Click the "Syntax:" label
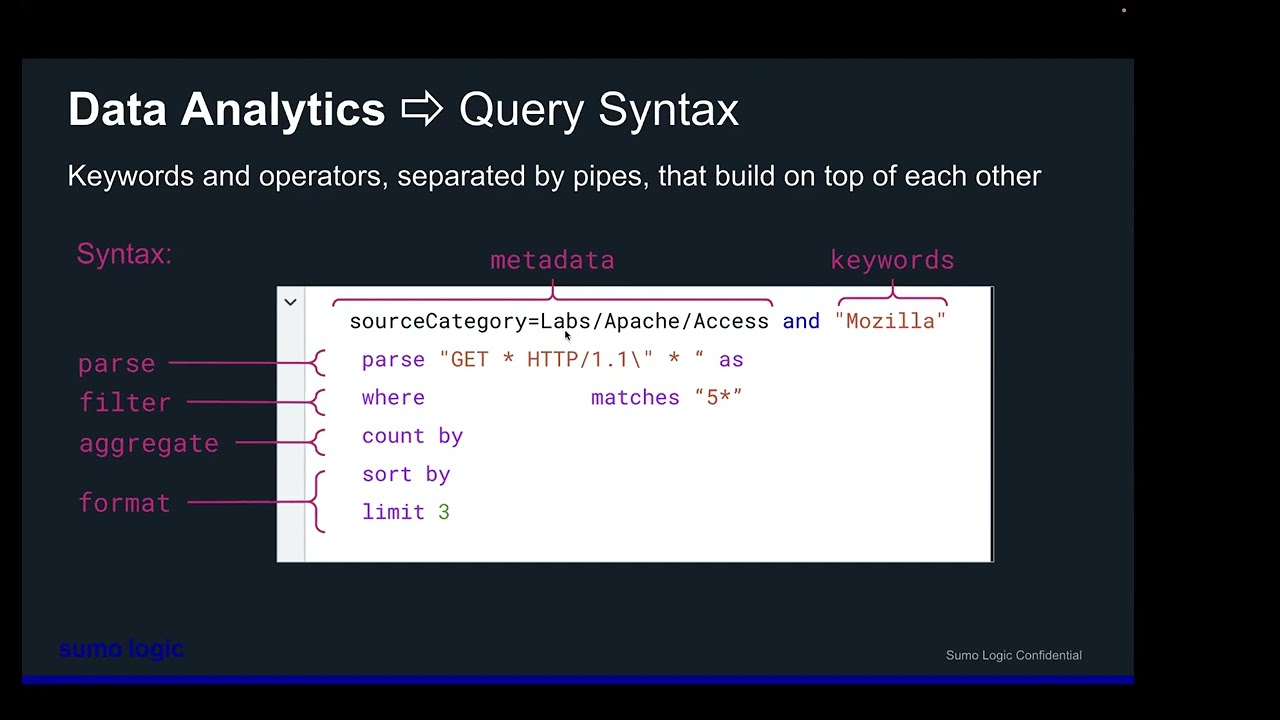 [x=124, y=254]
